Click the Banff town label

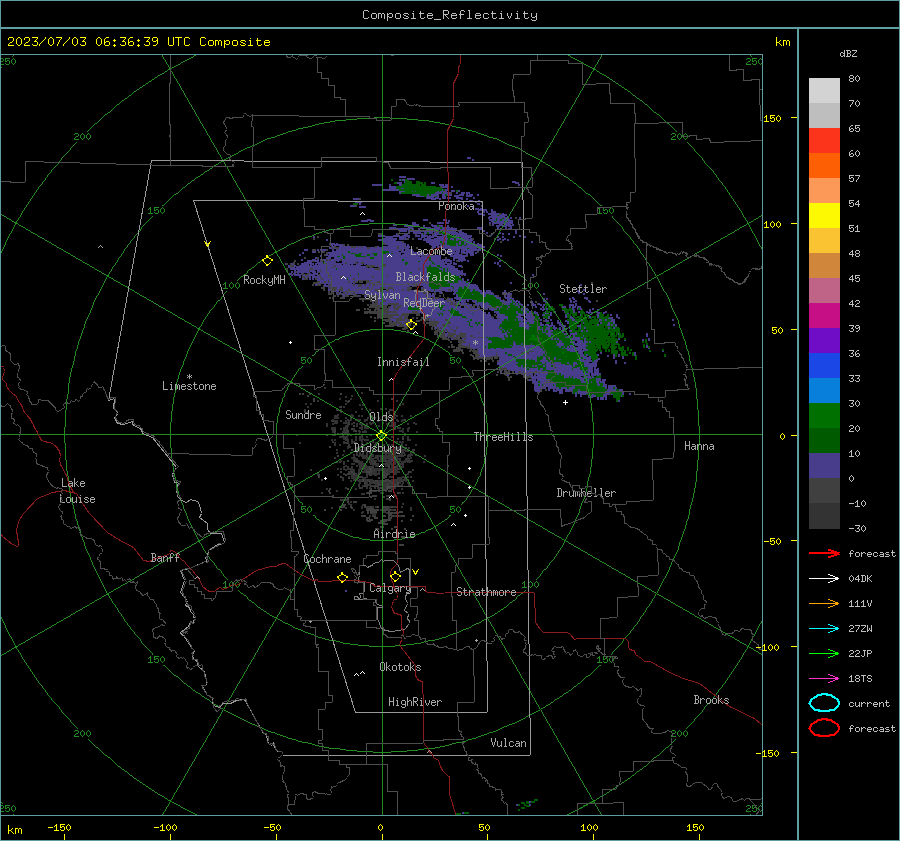click(x=165, y=558)
